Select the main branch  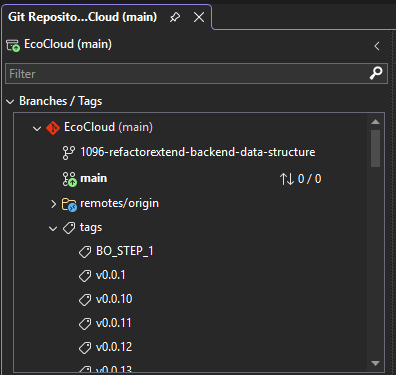[x=94, y=178]
